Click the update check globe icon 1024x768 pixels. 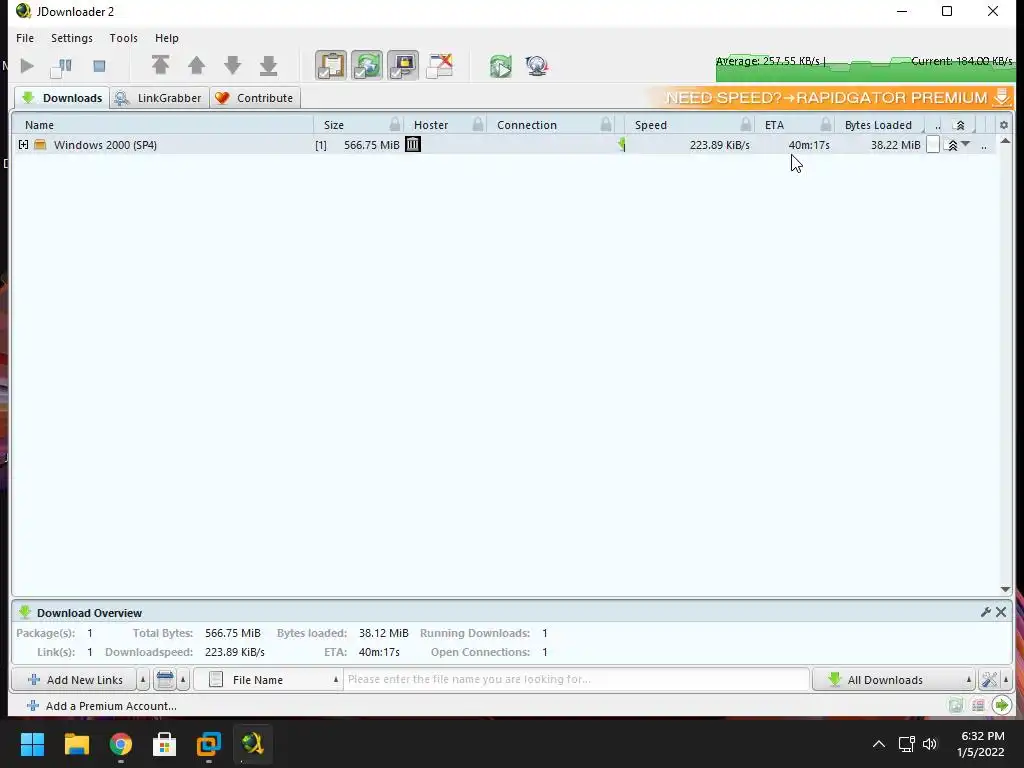point(537,66)
